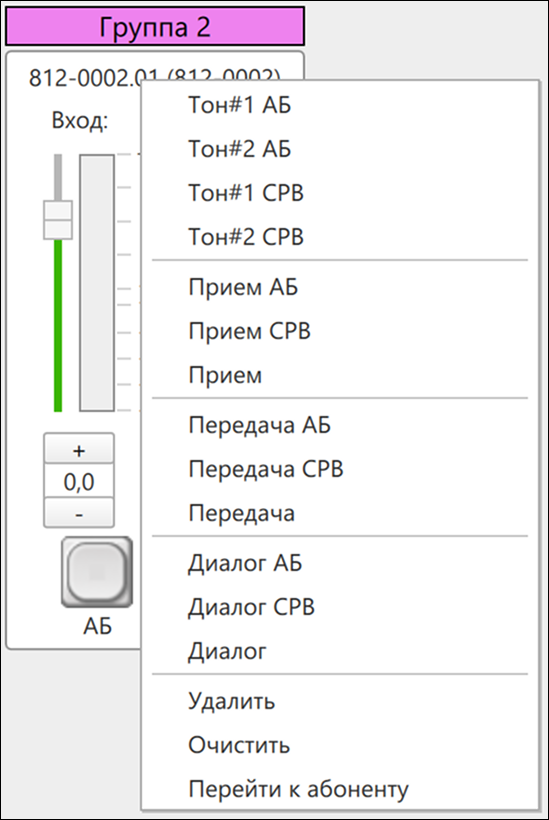Click Очистить in the context menu
This screenshot has height=820, width=549.
(340, 745)
